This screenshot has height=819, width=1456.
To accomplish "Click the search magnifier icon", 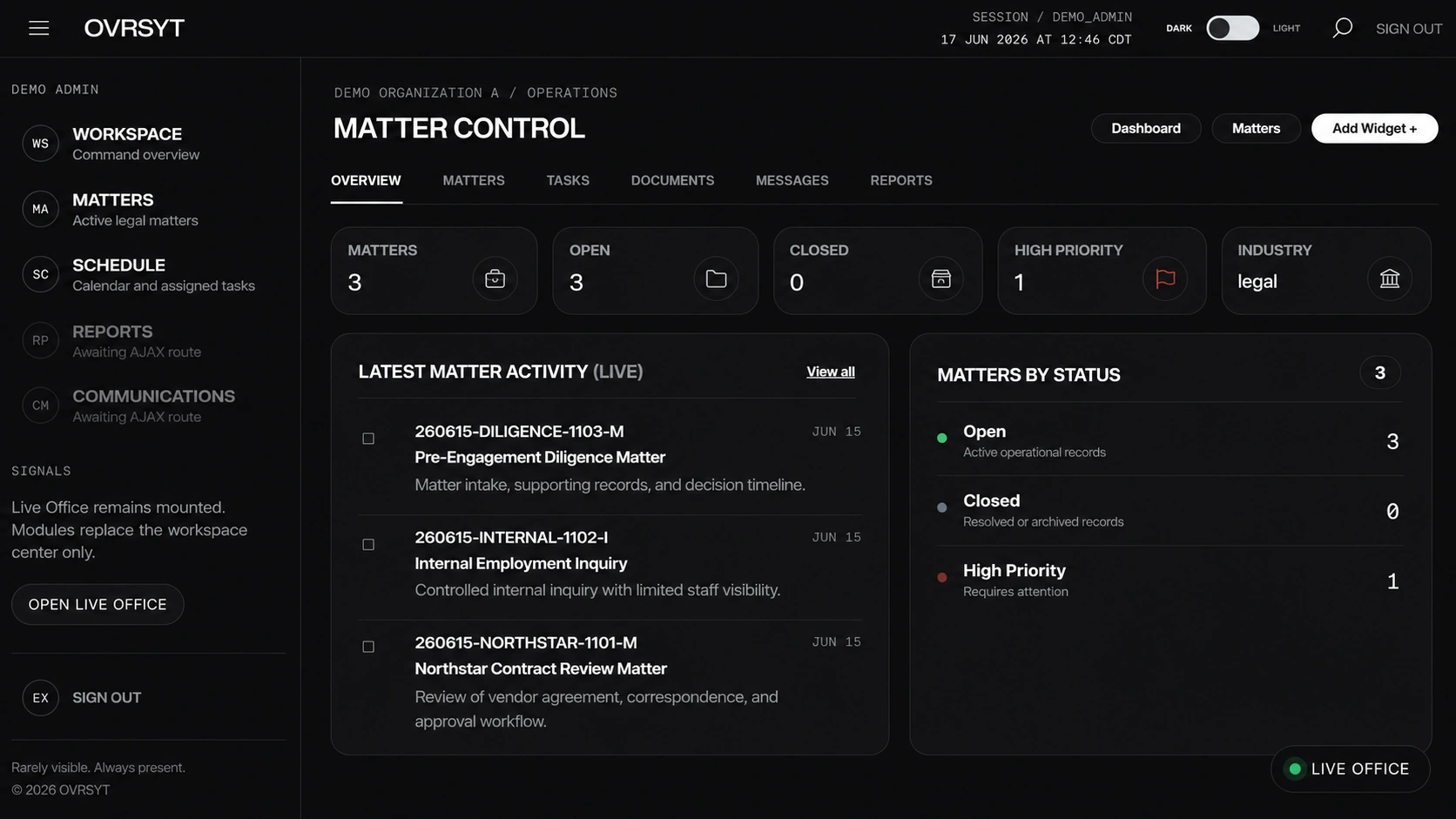I will [x=1342, y=28].
